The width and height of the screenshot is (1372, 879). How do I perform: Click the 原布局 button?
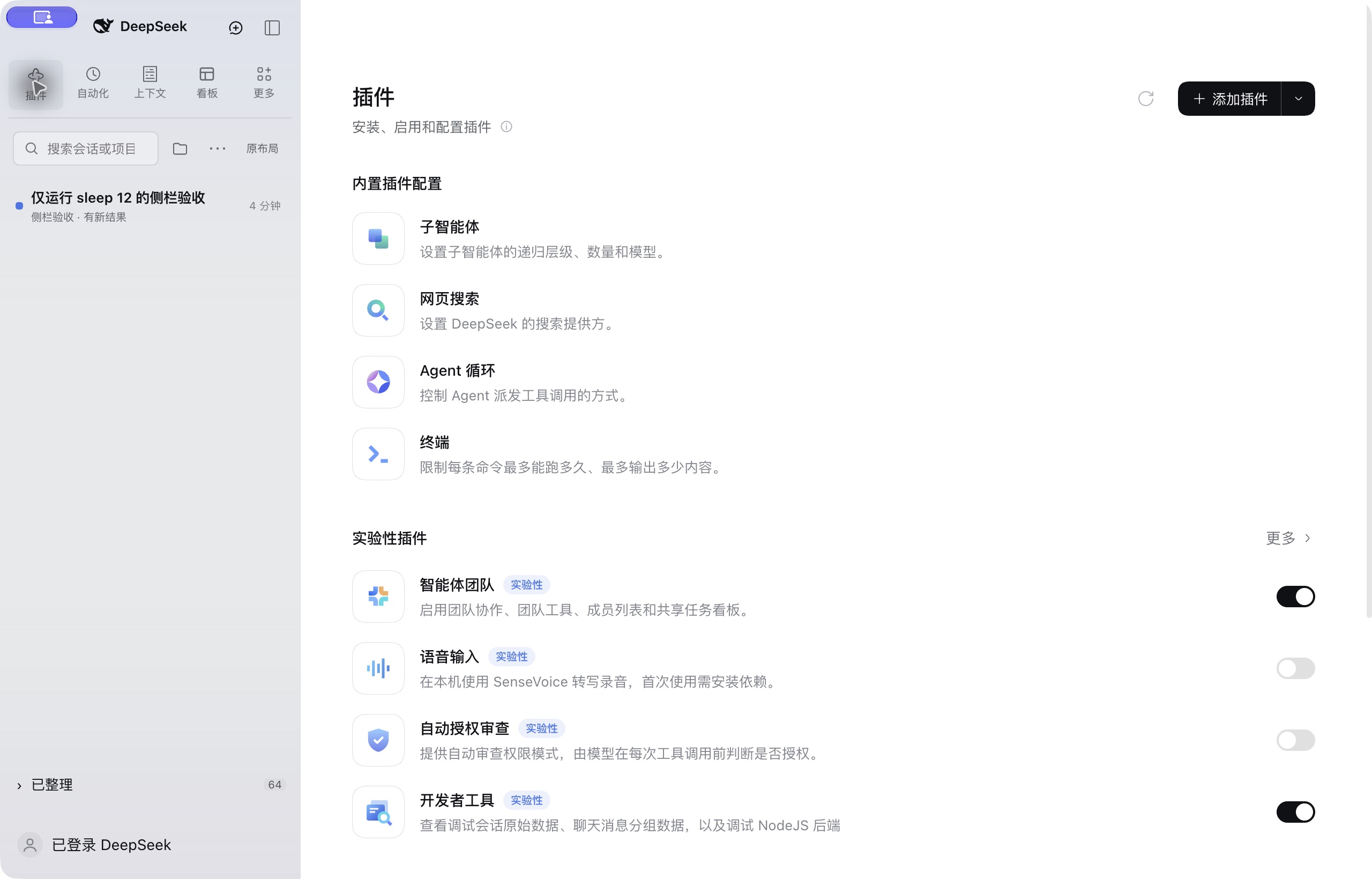(263, 148)
